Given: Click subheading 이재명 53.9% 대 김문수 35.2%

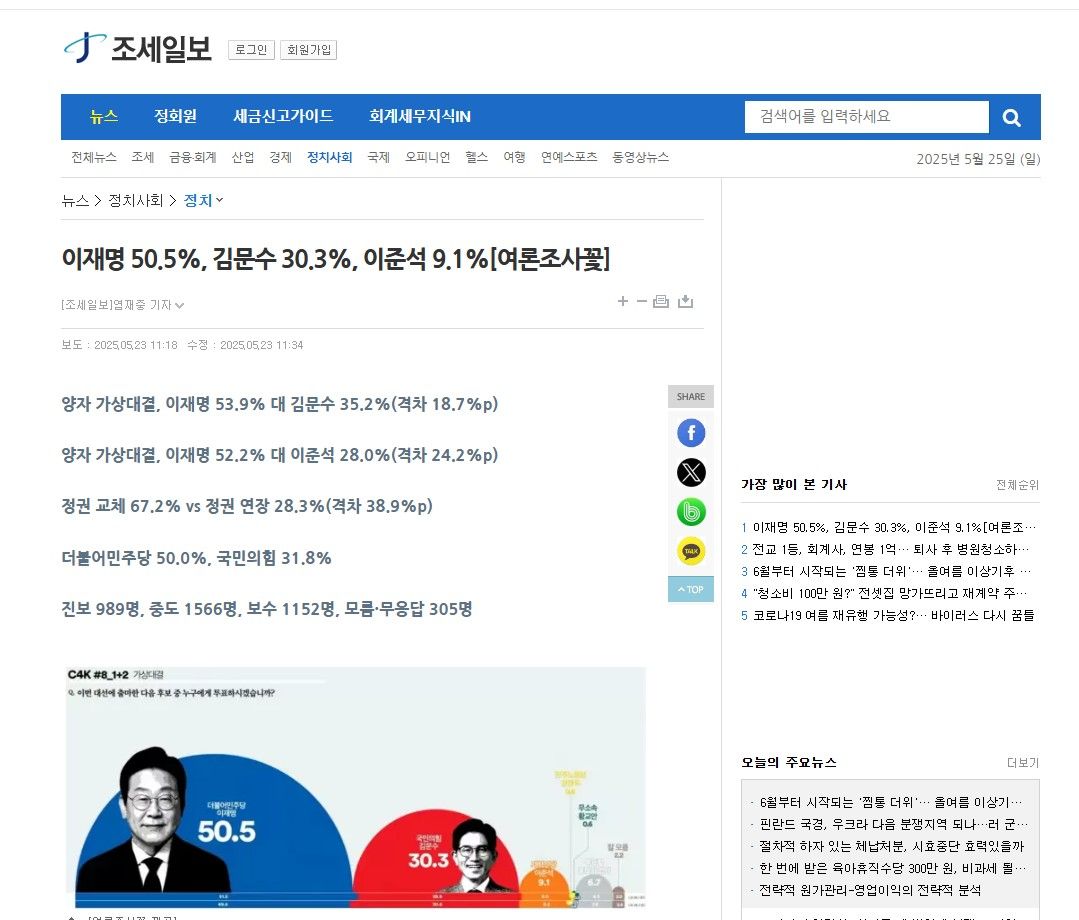Looking at the screenshot, I should coord(279,403).
